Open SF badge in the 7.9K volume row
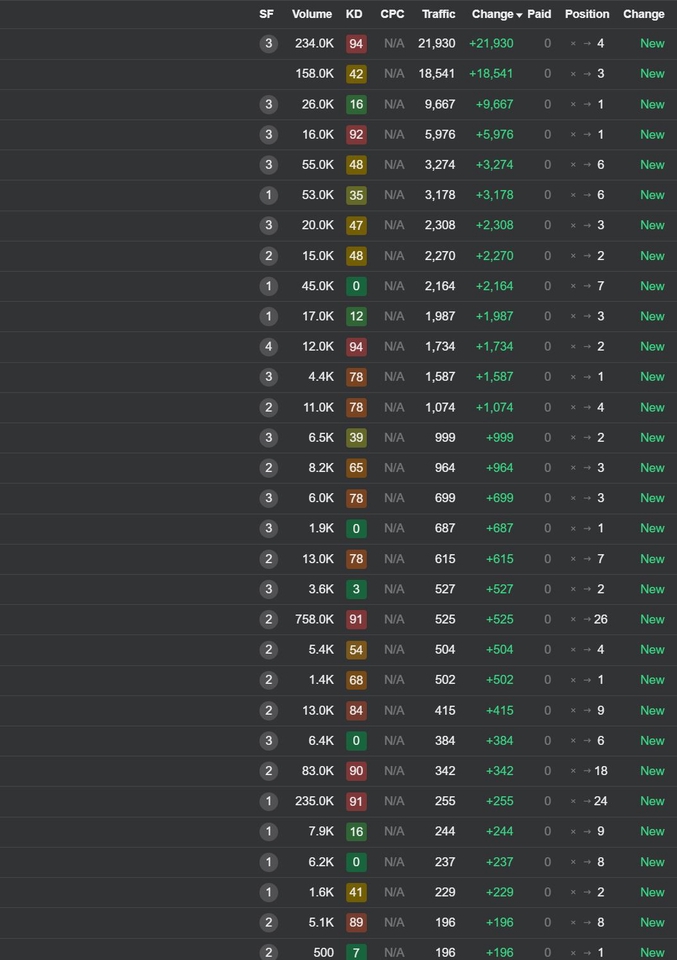The width and height of the screenshot is (677, 960). (268, 831)
